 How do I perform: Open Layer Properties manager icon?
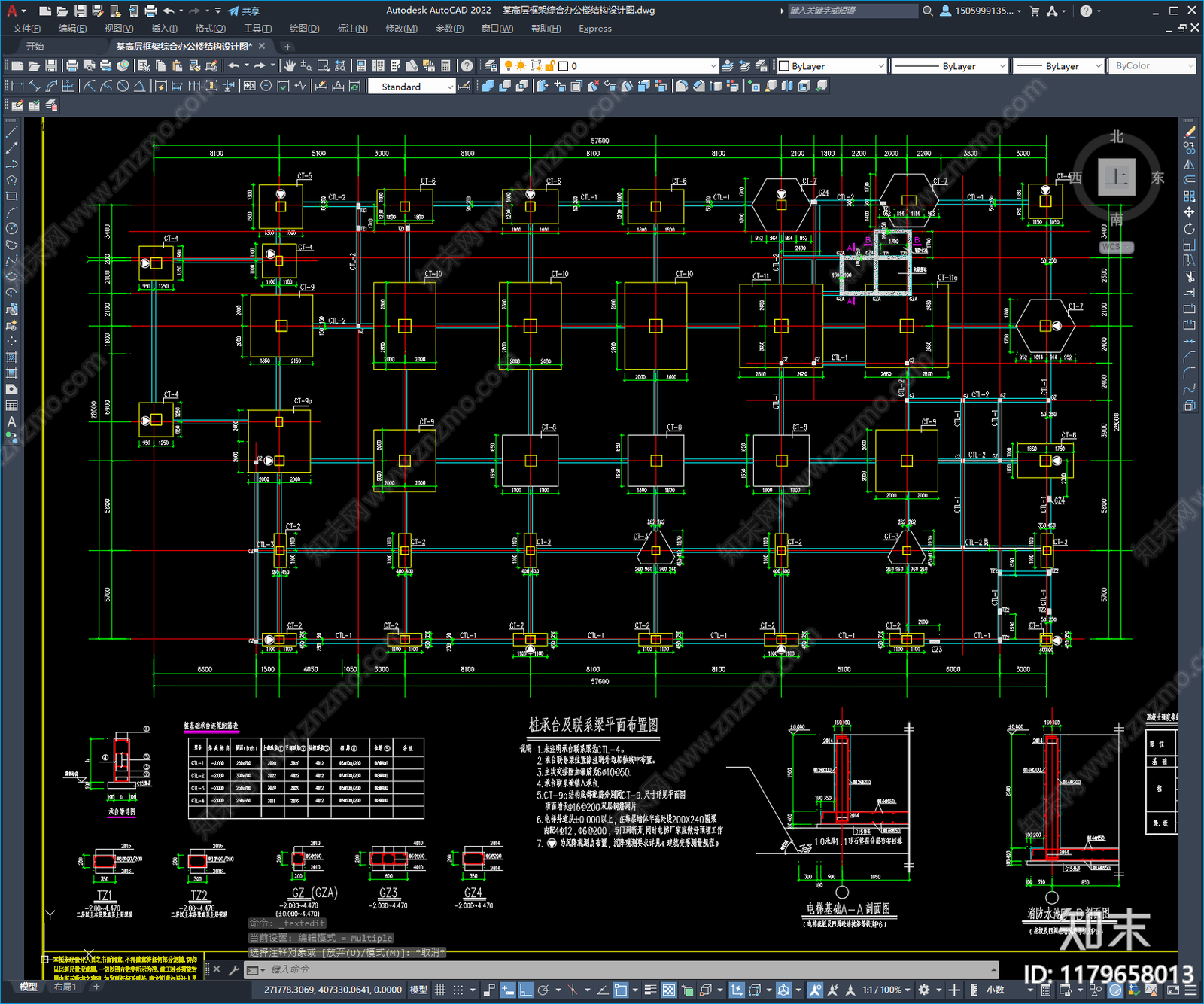click(x=491, y=66)
